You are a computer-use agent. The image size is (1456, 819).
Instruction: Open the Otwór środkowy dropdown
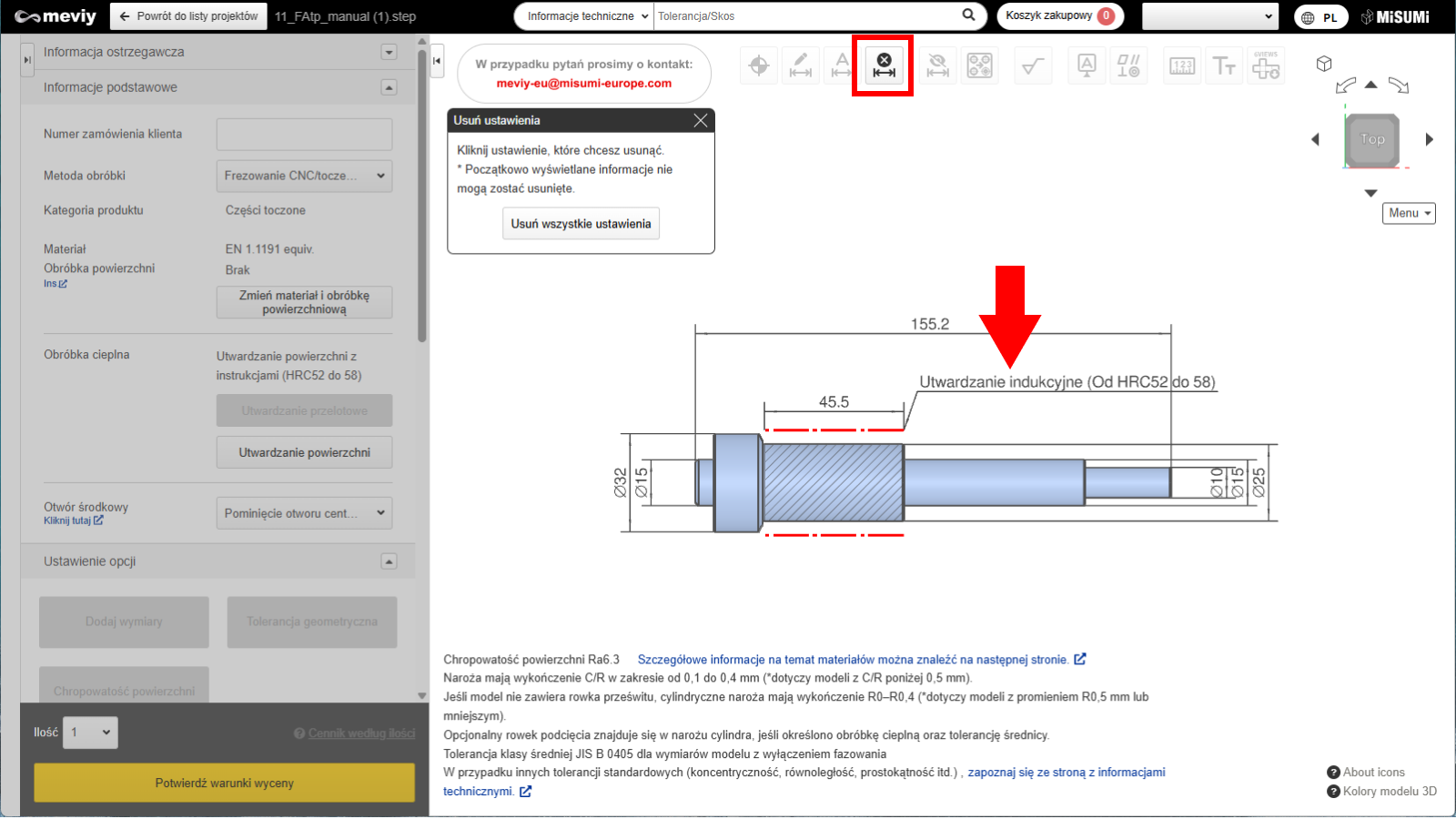(x=304, y=513)
